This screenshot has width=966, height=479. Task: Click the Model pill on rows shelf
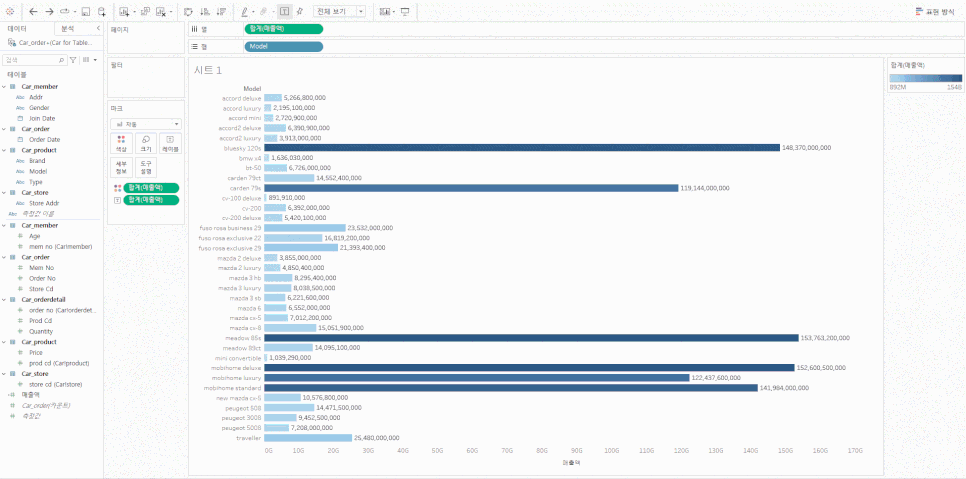point(283,46)
